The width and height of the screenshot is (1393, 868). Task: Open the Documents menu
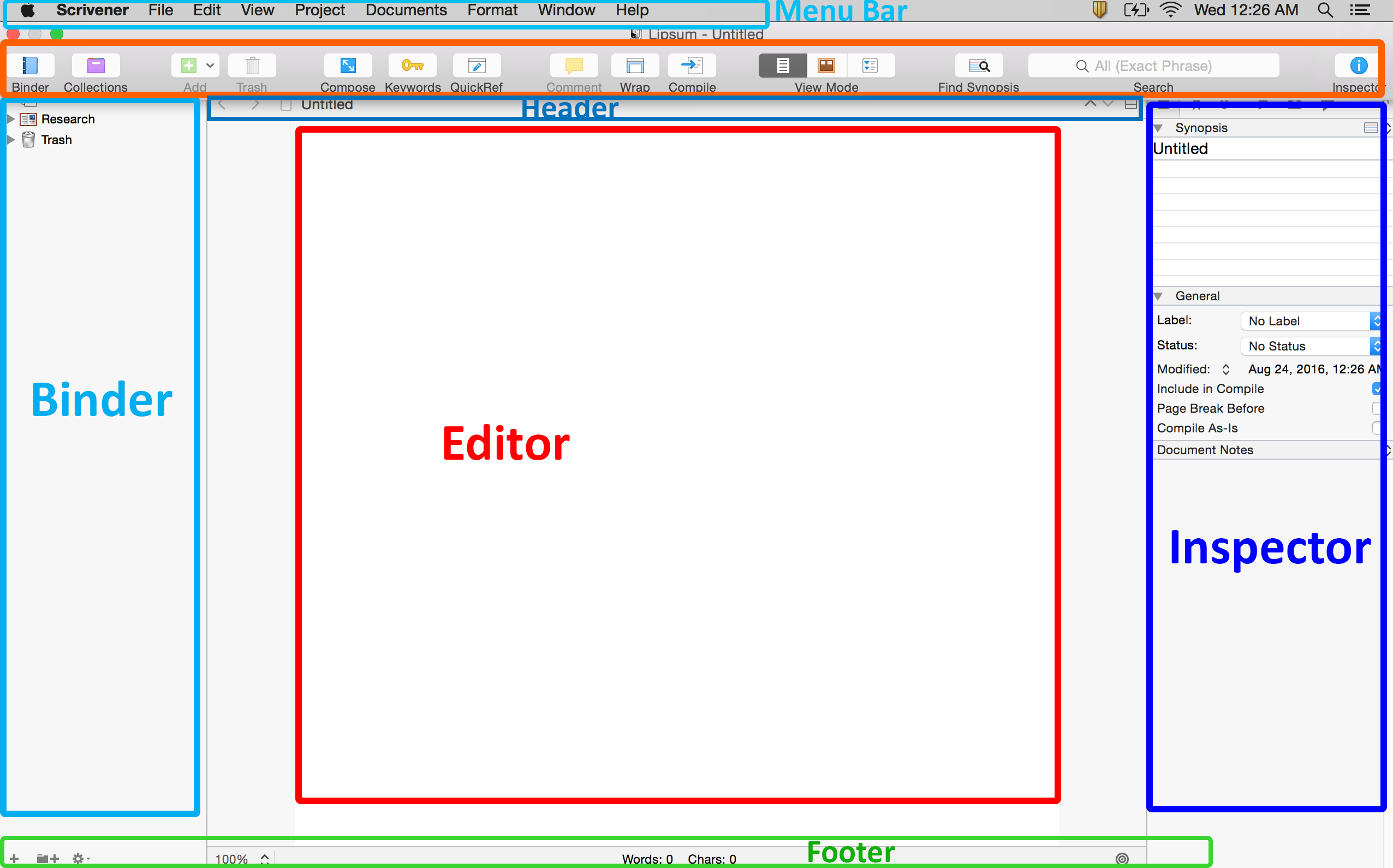point(406,10)
